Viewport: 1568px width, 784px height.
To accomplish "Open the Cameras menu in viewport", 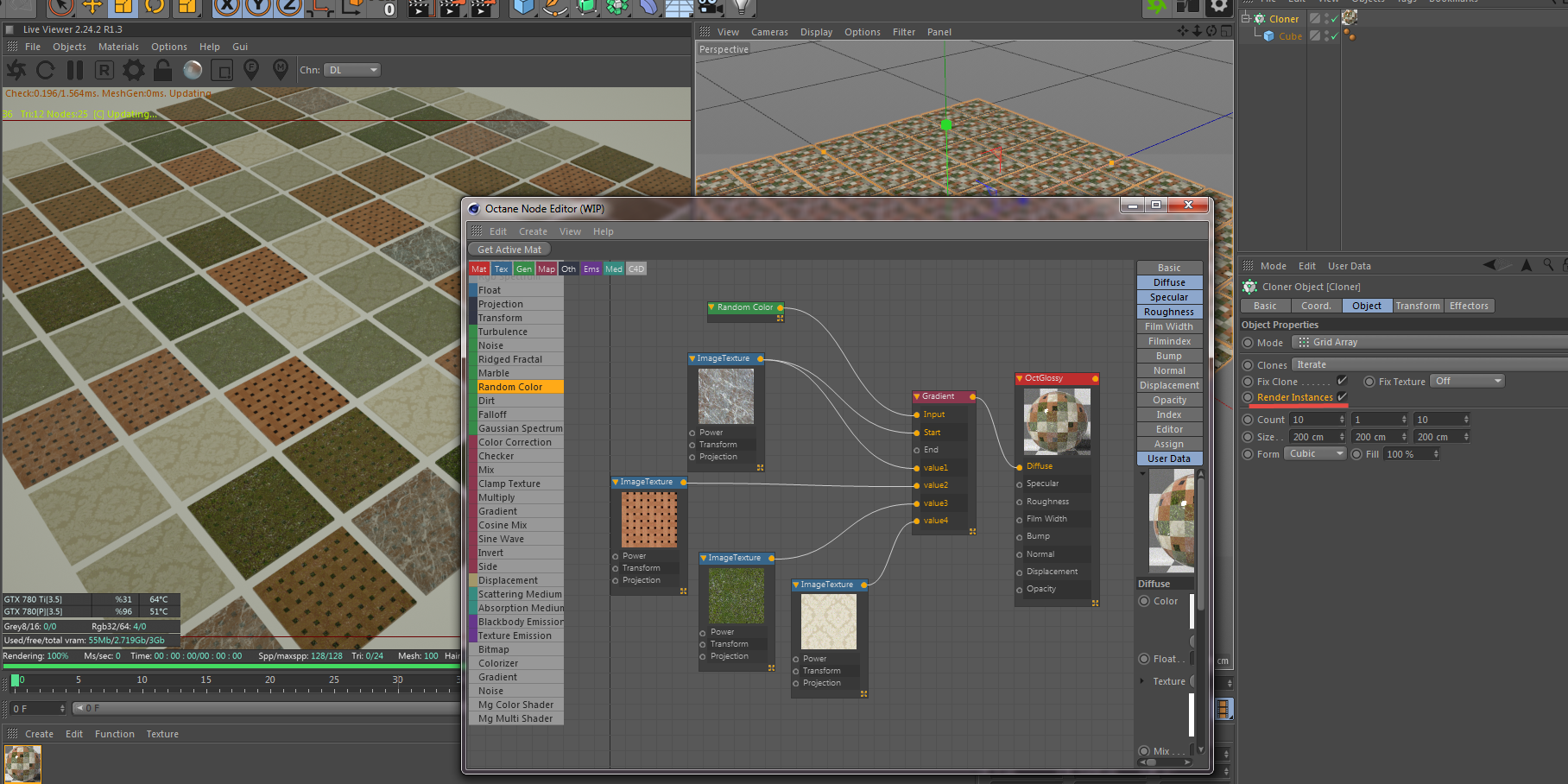I will [769, 32].
